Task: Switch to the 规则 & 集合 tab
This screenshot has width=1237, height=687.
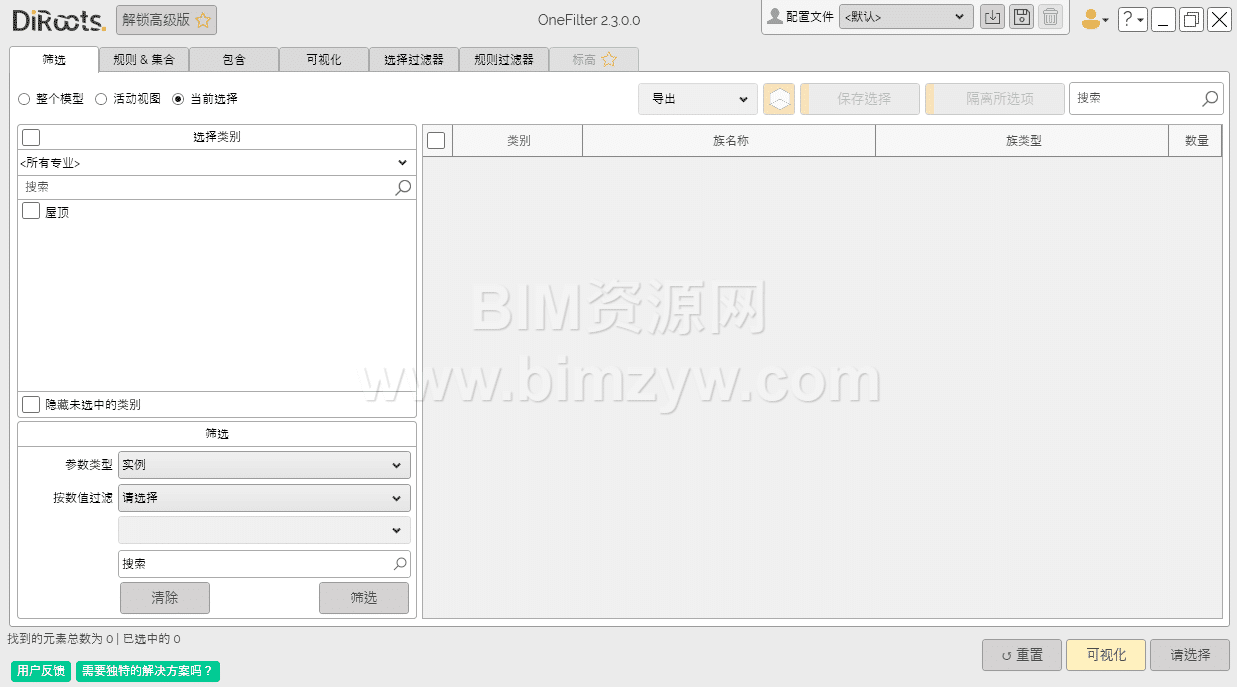Action: click(x=144, y=60)
